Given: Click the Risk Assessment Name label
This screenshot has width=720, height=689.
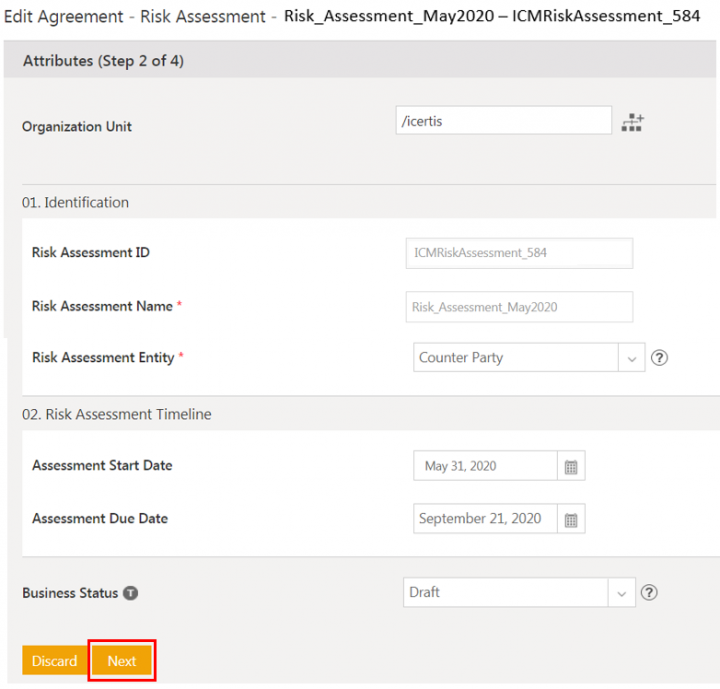Looking at the screenshot, I should [x=102, y=306].
